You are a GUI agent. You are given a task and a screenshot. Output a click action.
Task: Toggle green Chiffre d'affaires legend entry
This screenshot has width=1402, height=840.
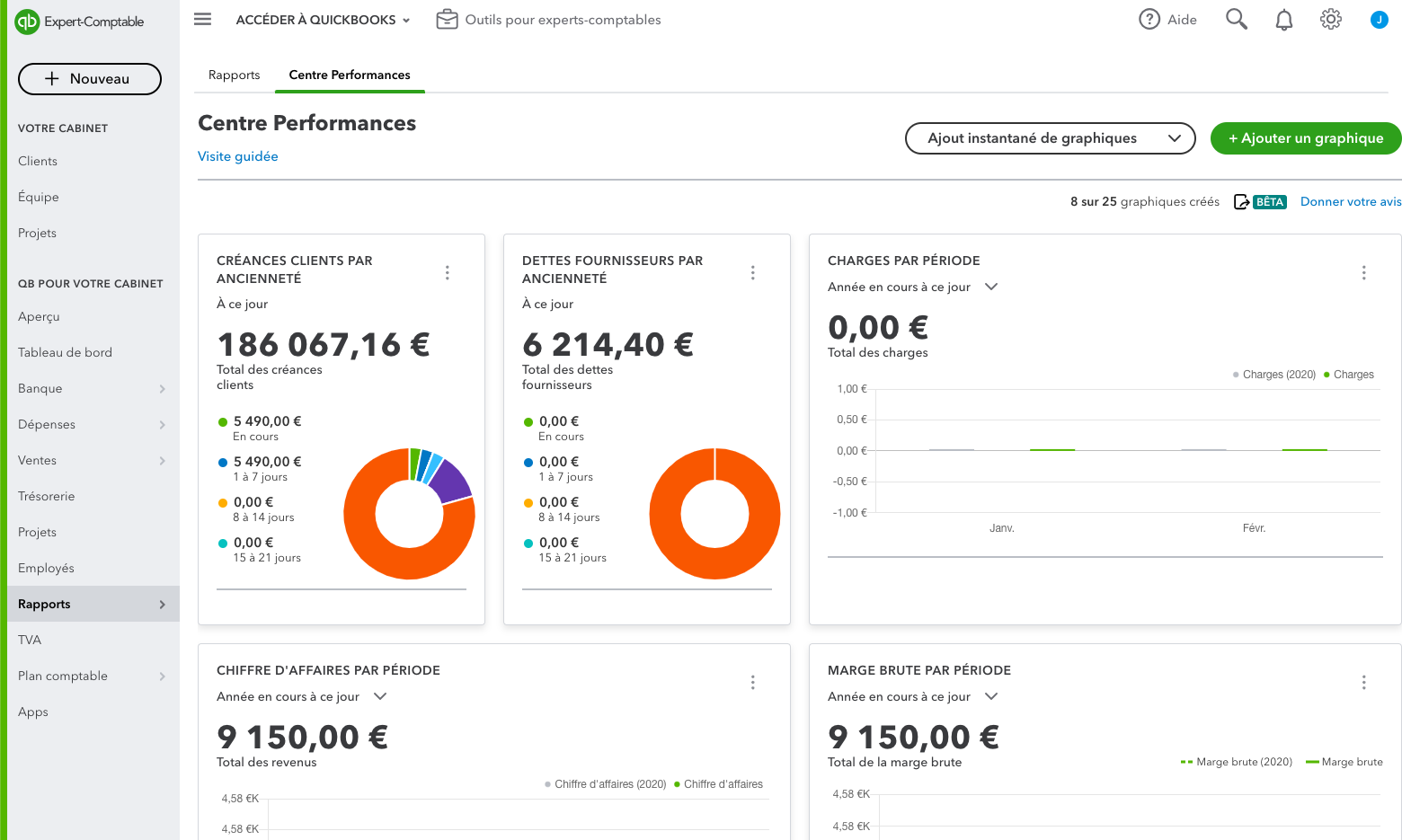(718, 784)
